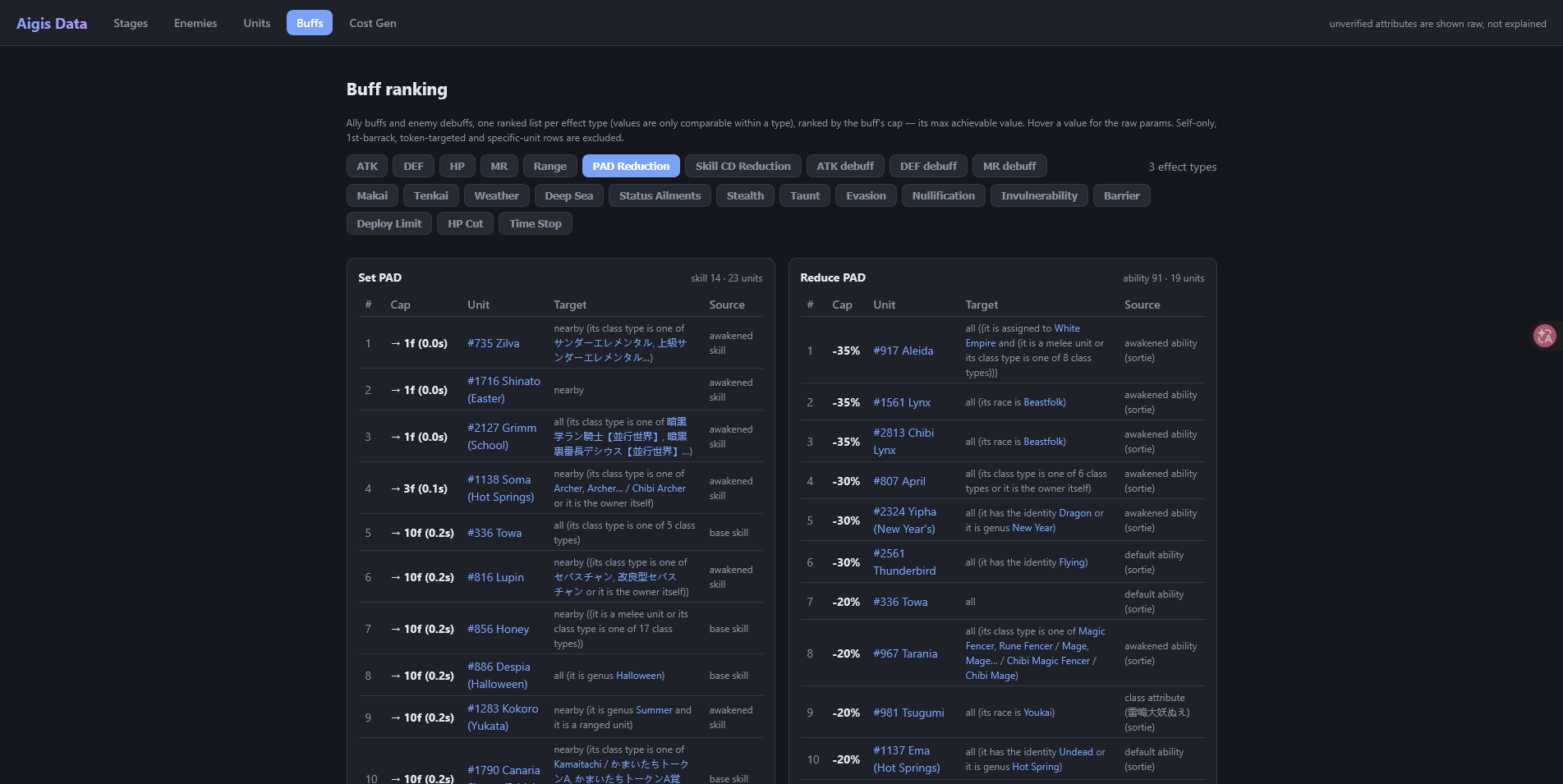Choose the Evasion filter chip
Viewport: 1563px width, 784px height.
click(x=866, y=195)
